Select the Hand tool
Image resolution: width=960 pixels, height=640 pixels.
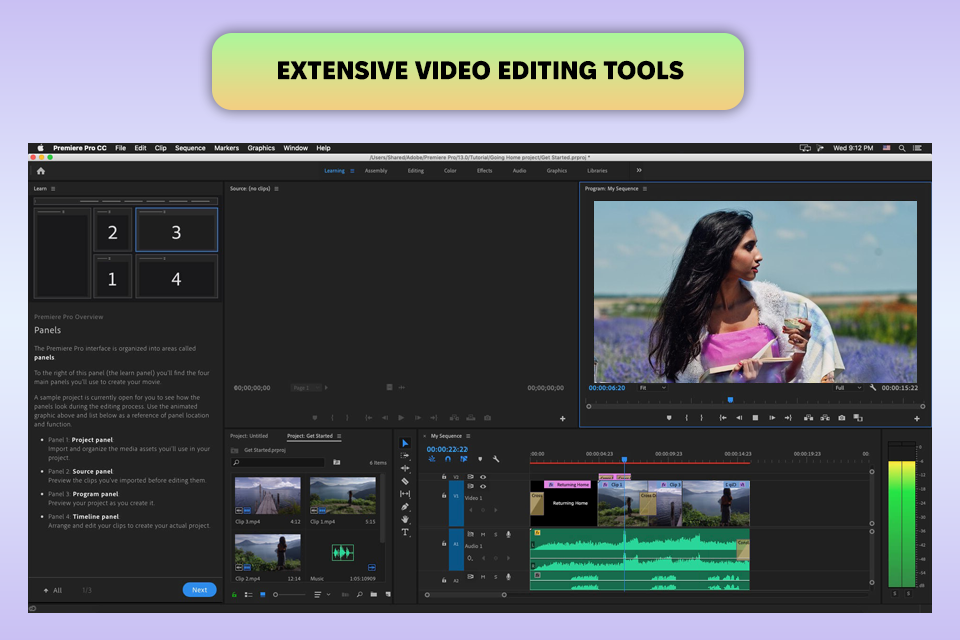tap(405, 519)
